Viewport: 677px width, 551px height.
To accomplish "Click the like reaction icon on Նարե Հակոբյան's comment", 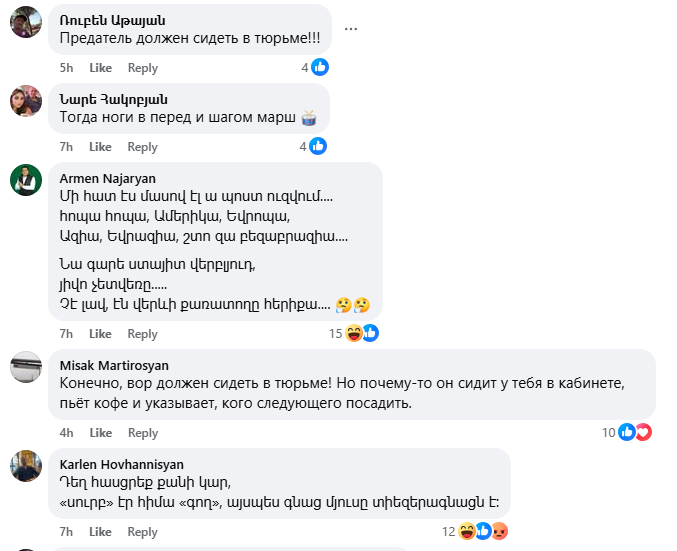I will [318, 146].
